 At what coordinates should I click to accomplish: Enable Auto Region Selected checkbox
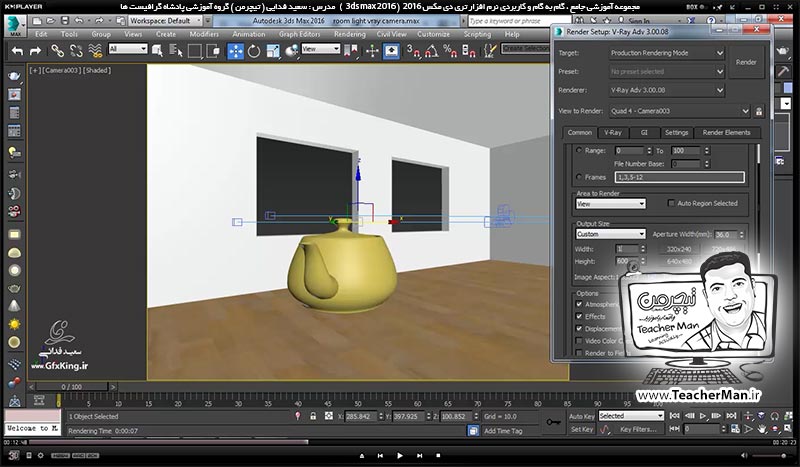[671, 203]
